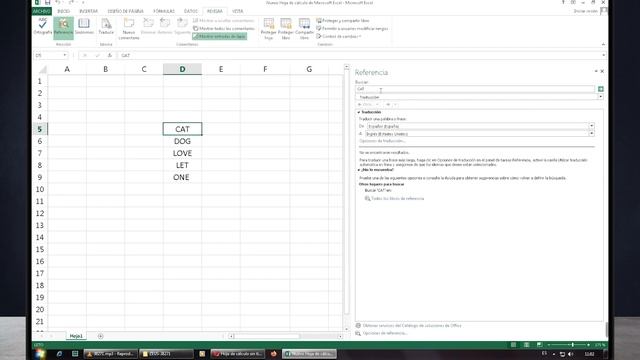Image resolution: width=640 pixels, height=360 pixels.
Task: Select cell containing LOVE
Action: [x=182, y=153]
